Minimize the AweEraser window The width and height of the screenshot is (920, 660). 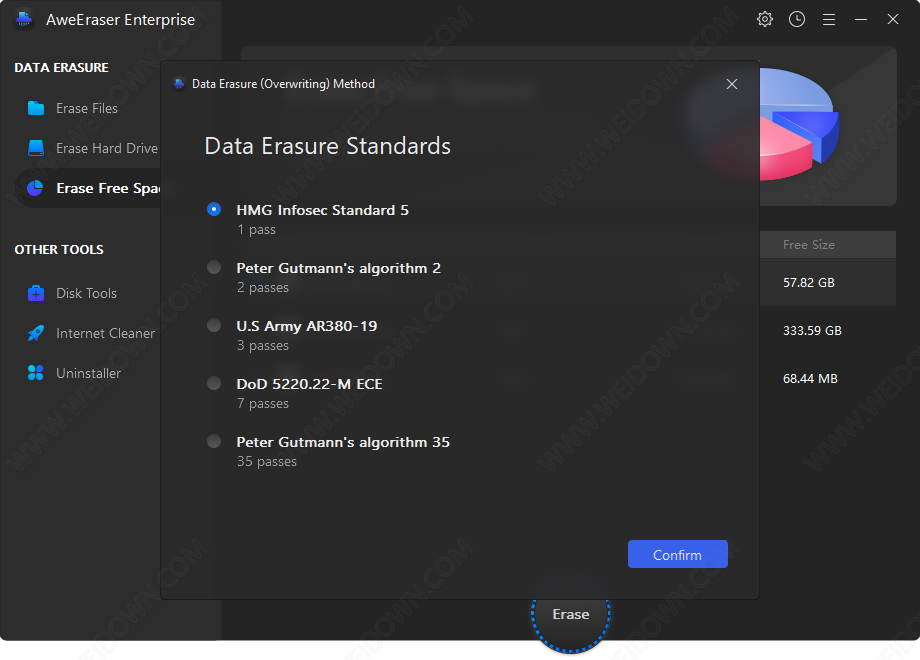(861, 19)
